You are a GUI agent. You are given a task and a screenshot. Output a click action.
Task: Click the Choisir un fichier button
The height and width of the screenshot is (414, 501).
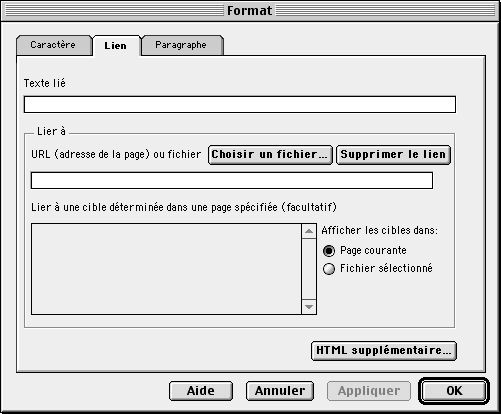270,155
